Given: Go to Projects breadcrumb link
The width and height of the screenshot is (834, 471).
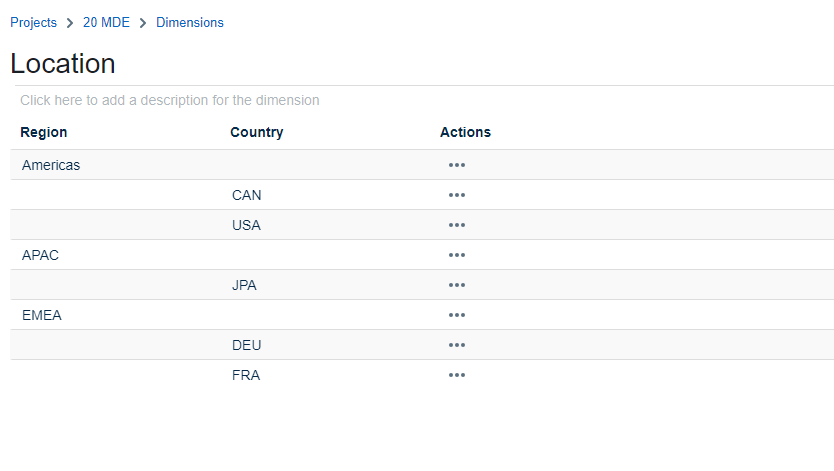Looking at the screenshot, I should pyautogui.click(x=33, y=22).
